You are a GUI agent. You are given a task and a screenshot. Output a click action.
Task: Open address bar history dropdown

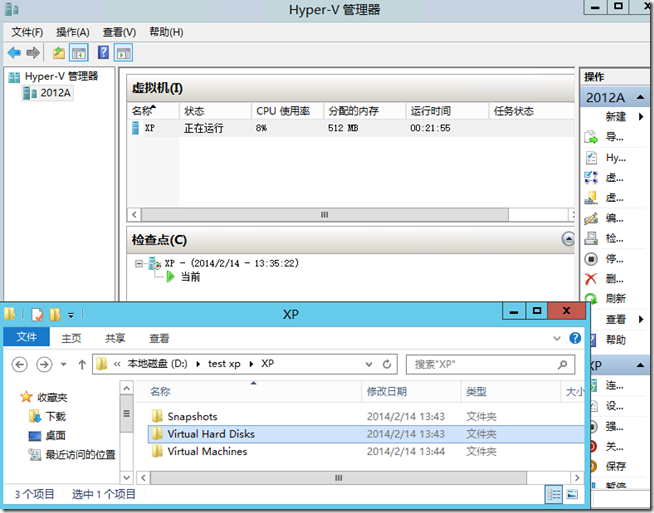[x=369, y=365]
